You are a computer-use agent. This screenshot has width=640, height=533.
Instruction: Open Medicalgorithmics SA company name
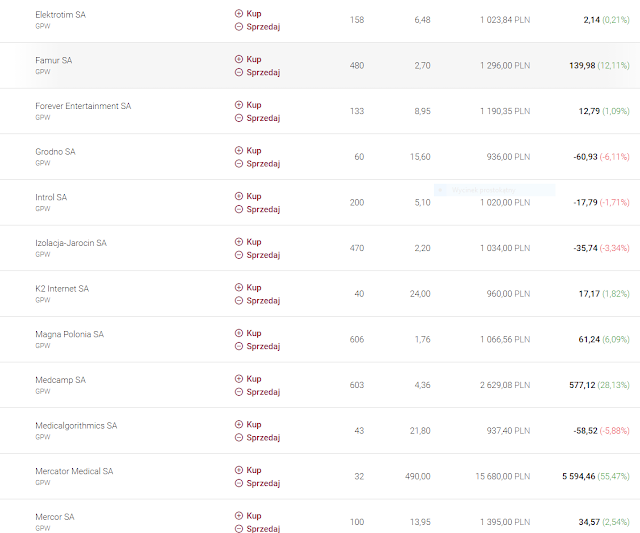point(76,426)
